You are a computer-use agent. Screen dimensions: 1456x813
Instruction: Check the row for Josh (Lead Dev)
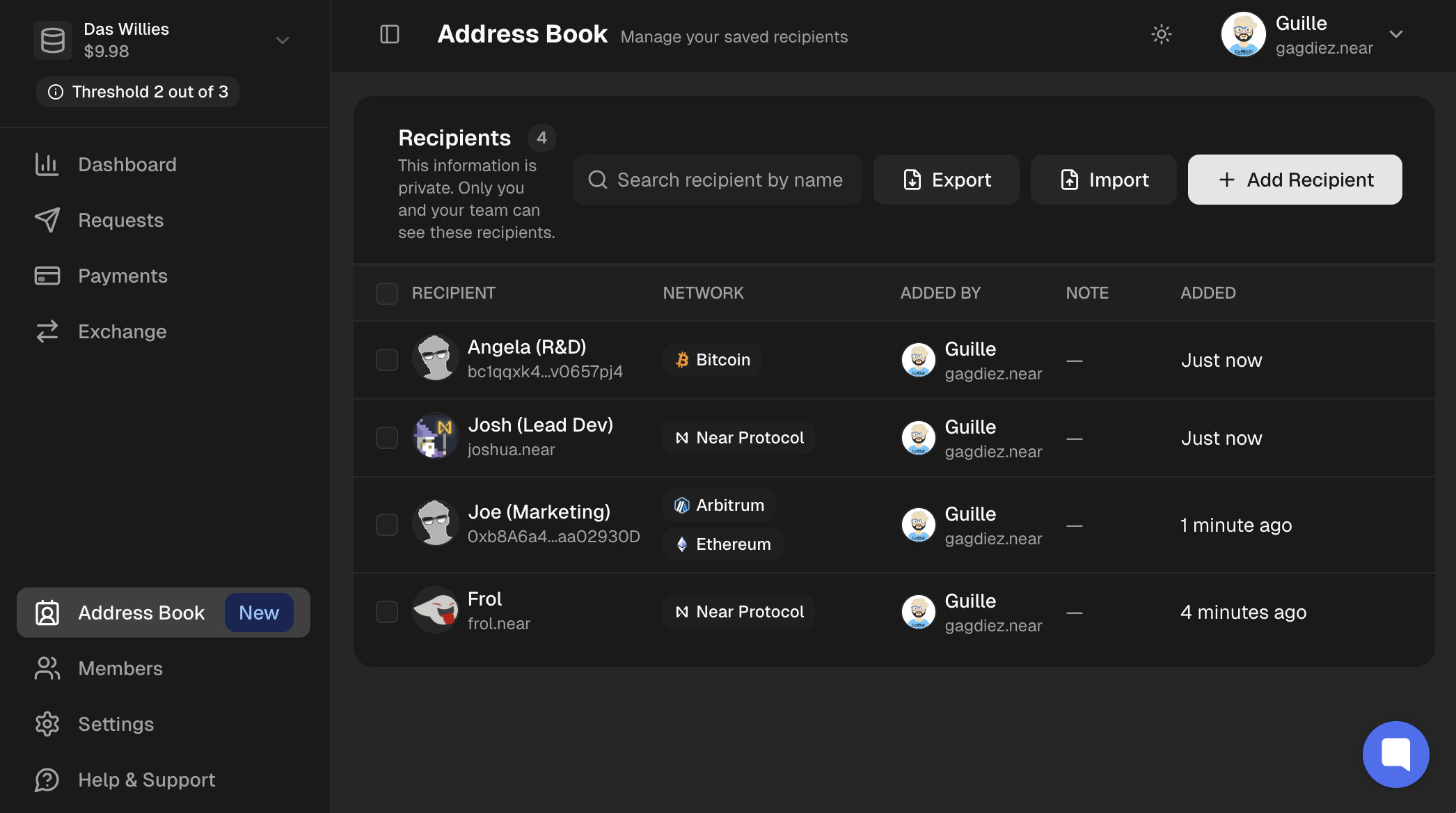pos(386,438)
